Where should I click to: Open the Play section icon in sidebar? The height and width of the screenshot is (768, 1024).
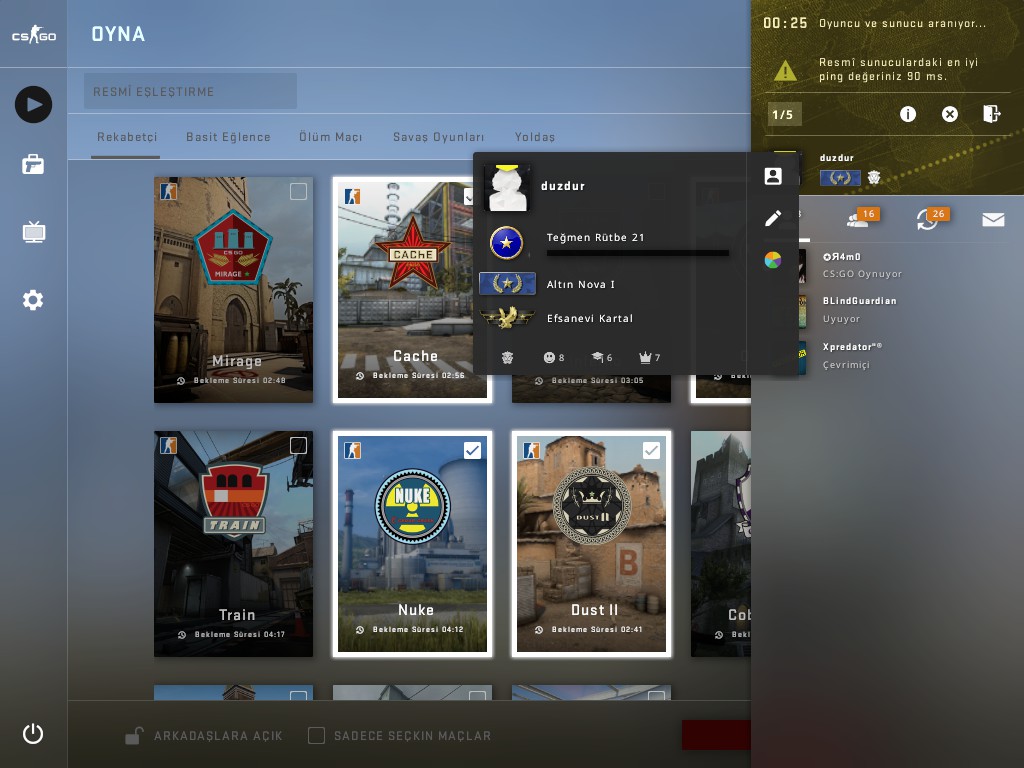tap(33, 104)
